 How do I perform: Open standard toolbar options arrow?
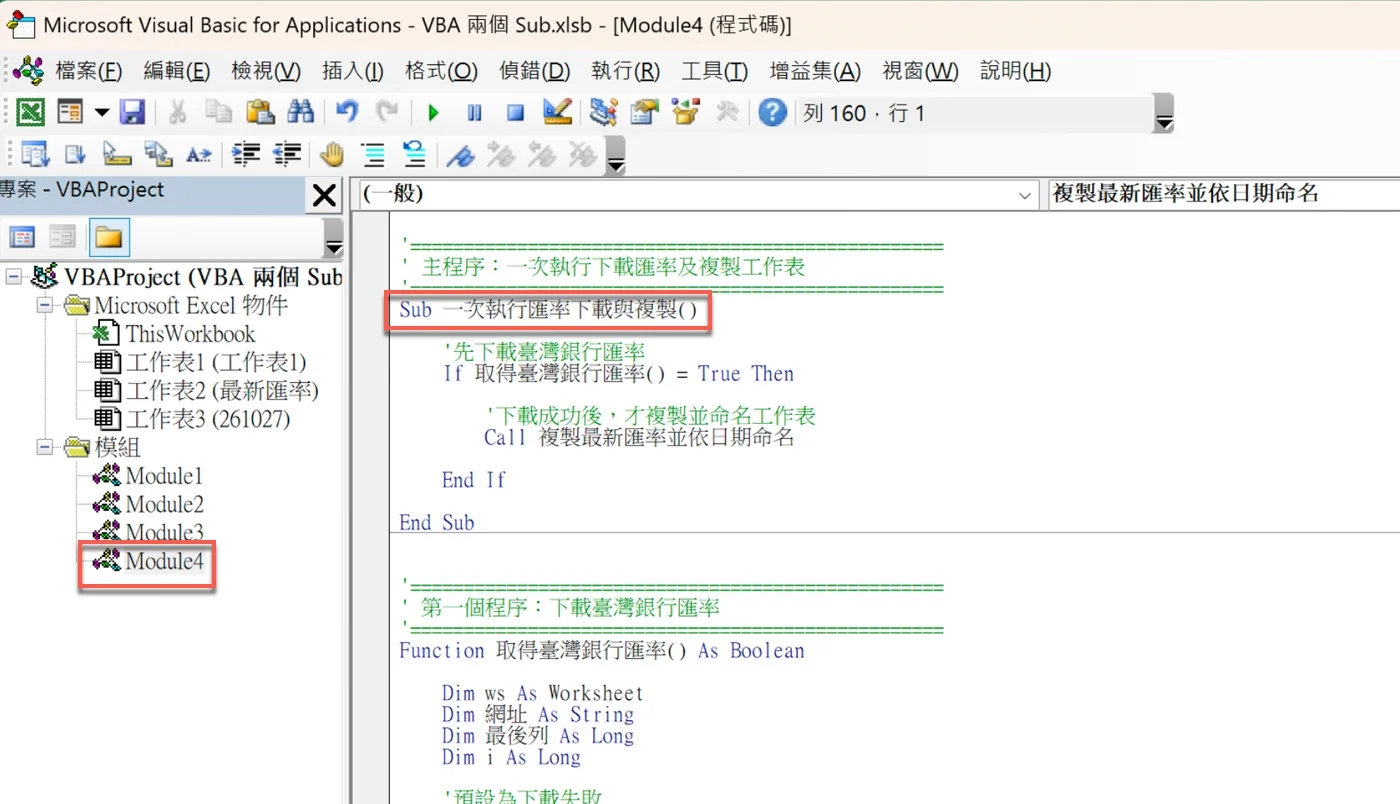(x=1164, y=114)
